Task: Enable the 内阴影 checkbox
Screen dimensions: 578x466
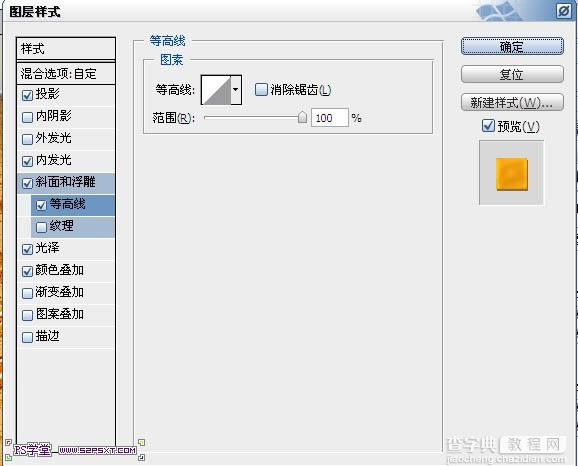Action: point(27,117)
